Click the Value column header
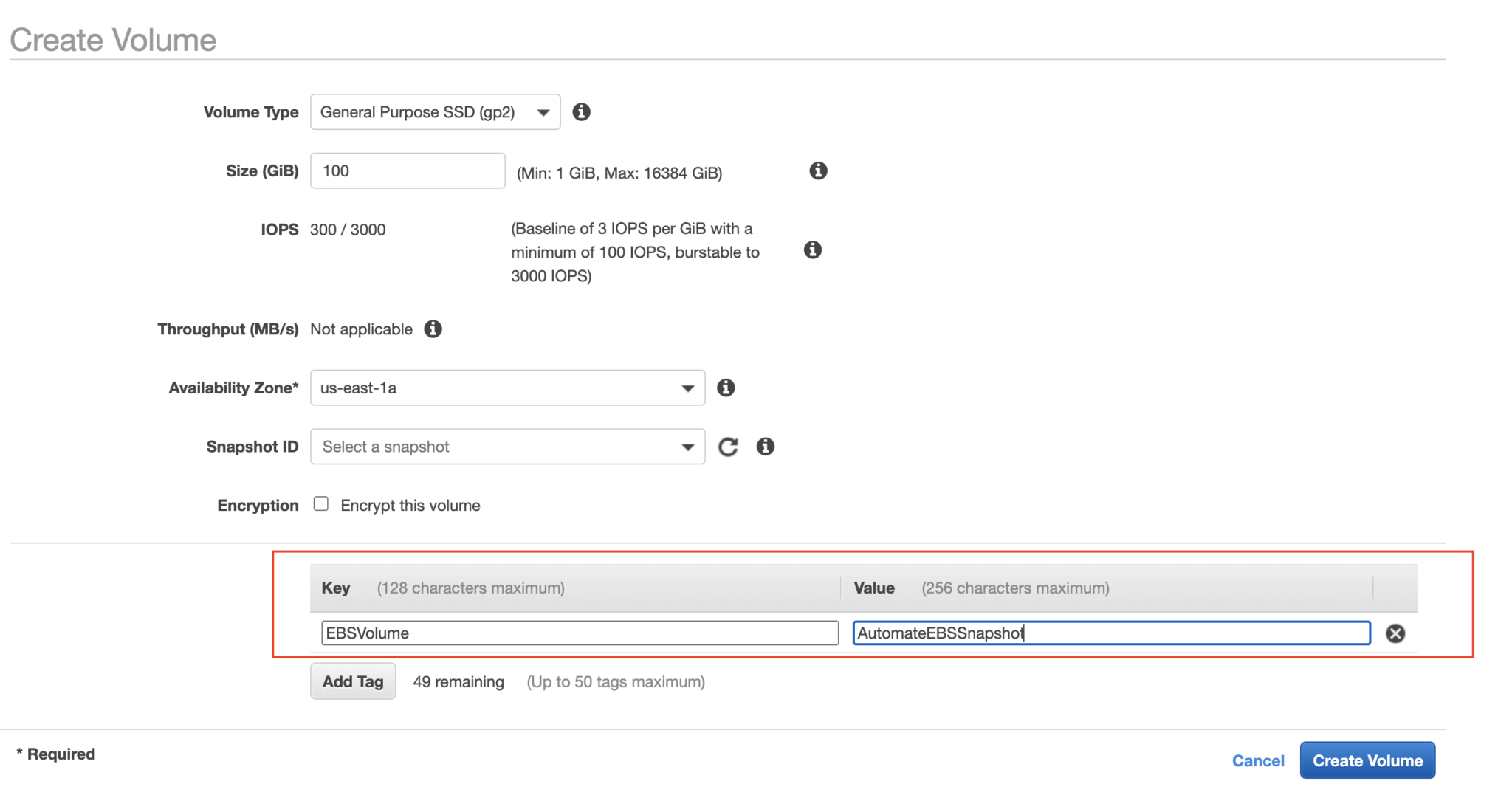1512x798 pixels. point(873,588)
